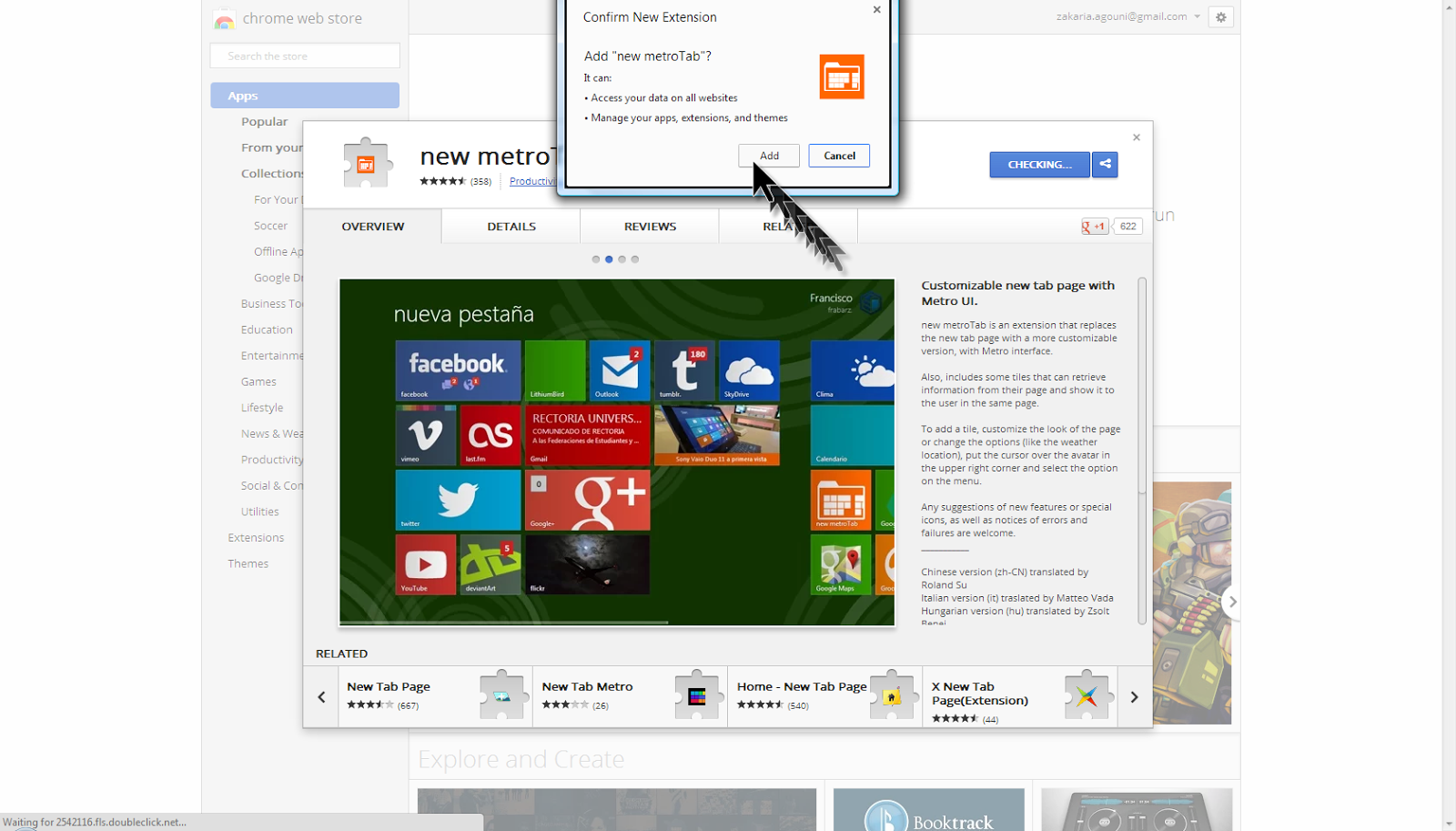Screen dimensions: 1456x831
Task: Select the second screenshot carousel dot
Action: pos(609,259)
